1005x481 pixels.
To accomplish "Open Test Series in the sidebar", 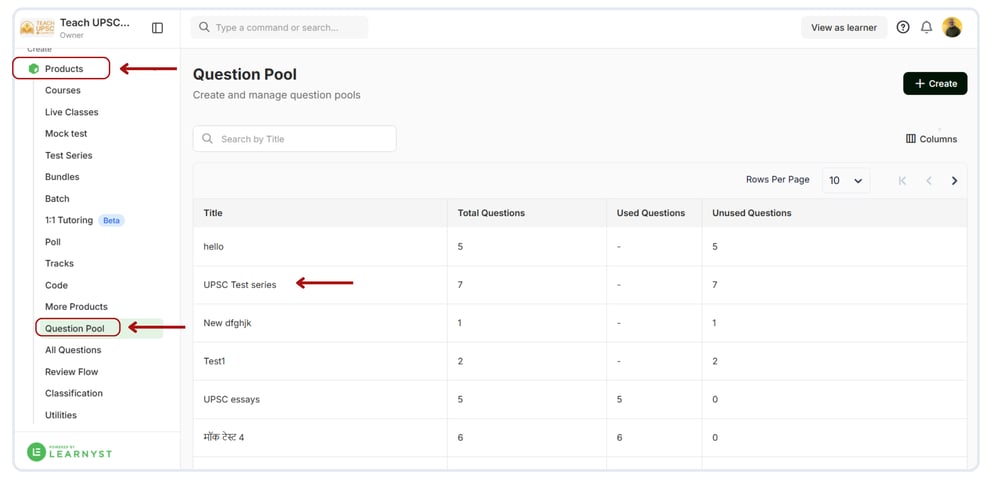I will (69, 155).
